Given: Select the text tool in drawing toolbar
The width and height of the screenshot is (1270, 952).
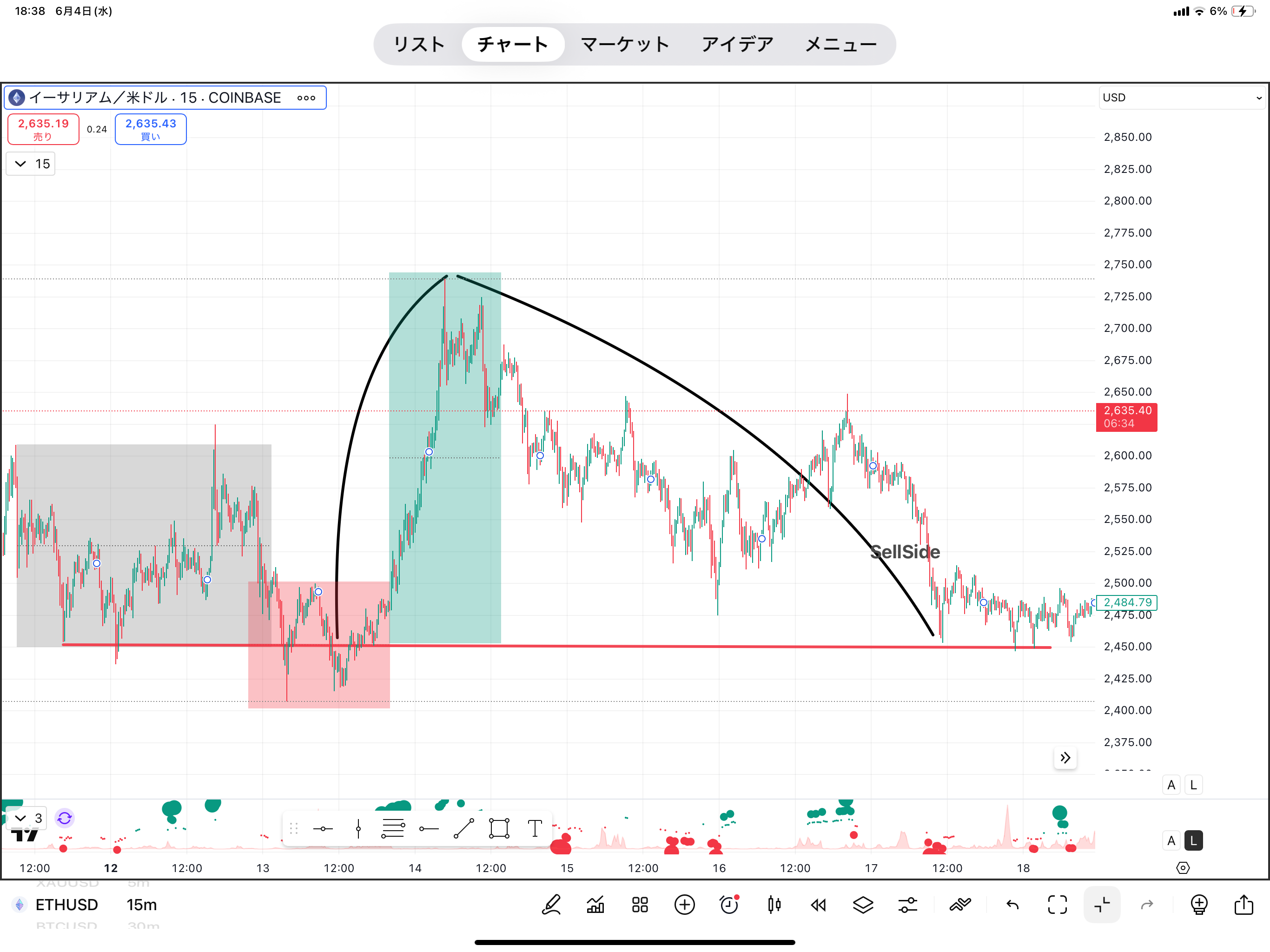Looking at the screenshot, I should 535,828.
